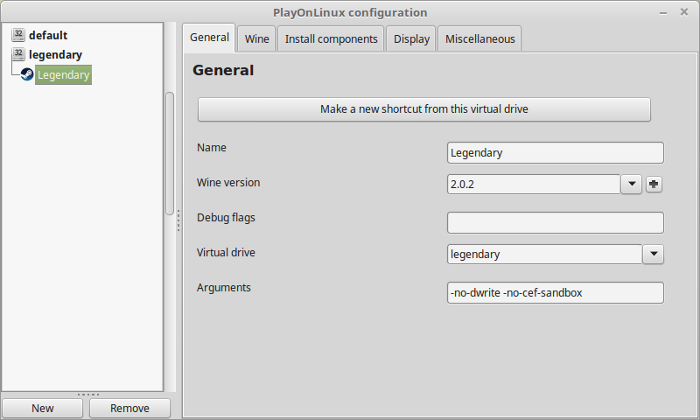Screen dimensions: 700x420
Task: Click the plus icon to manage Wine versions
Action: (x=654, y=184)
